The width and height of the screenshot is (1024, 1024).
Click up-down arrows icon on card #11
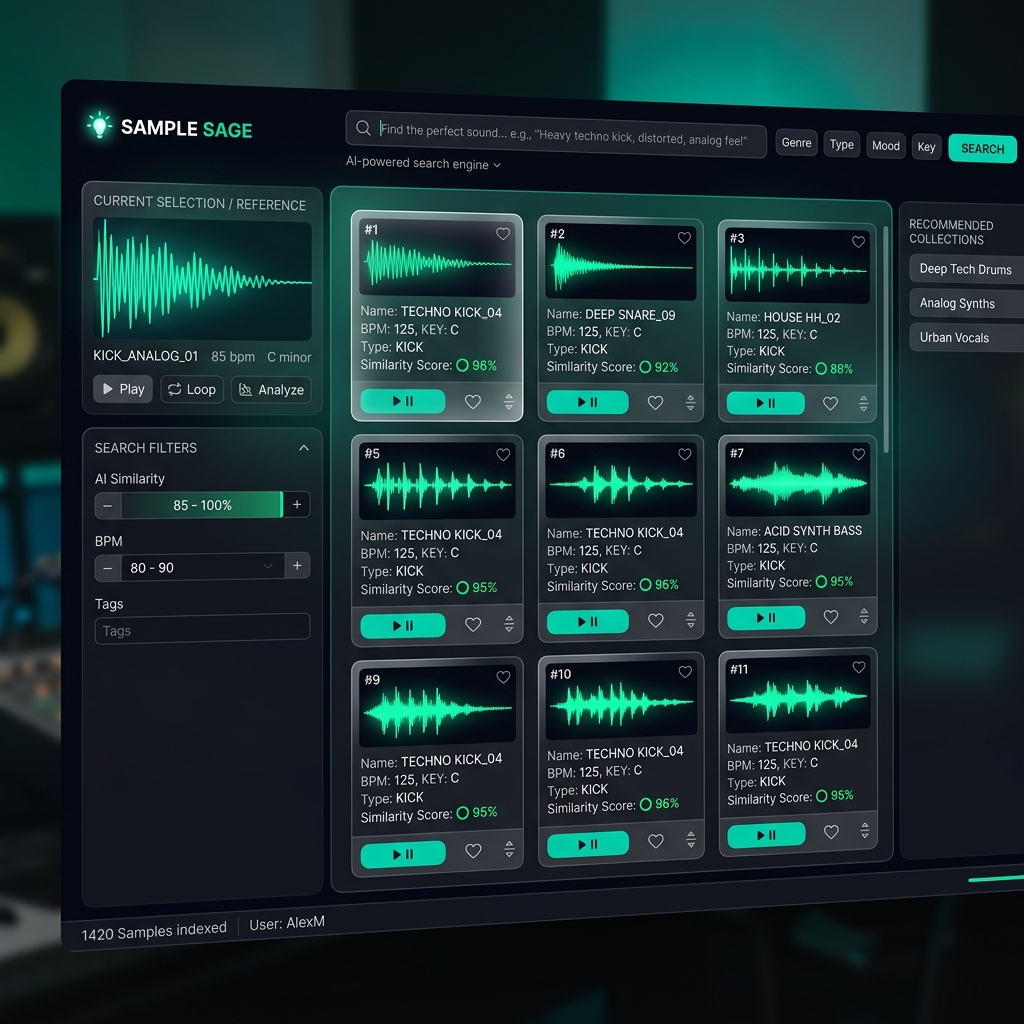(865, 831)
